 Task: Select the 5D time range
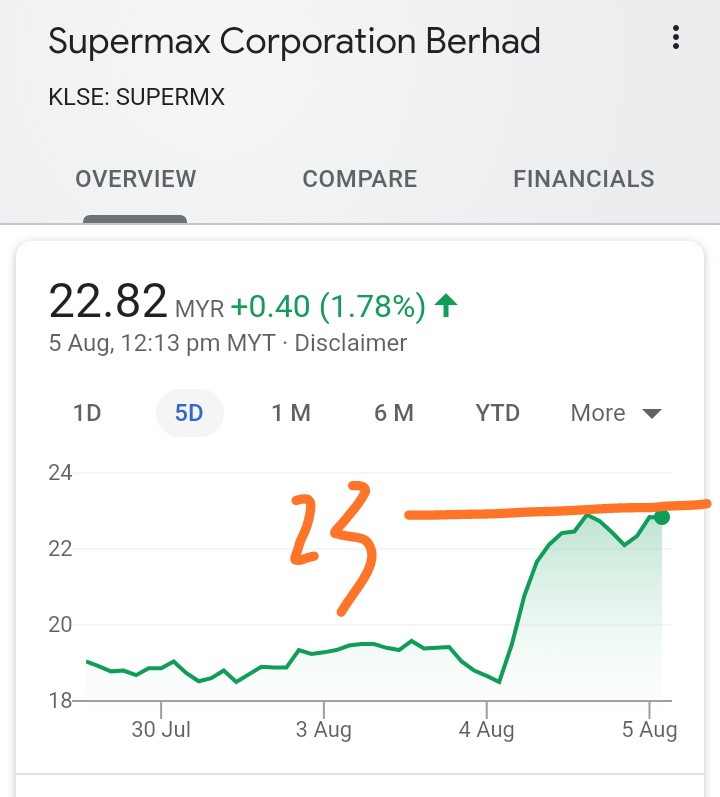pos(189,413)
